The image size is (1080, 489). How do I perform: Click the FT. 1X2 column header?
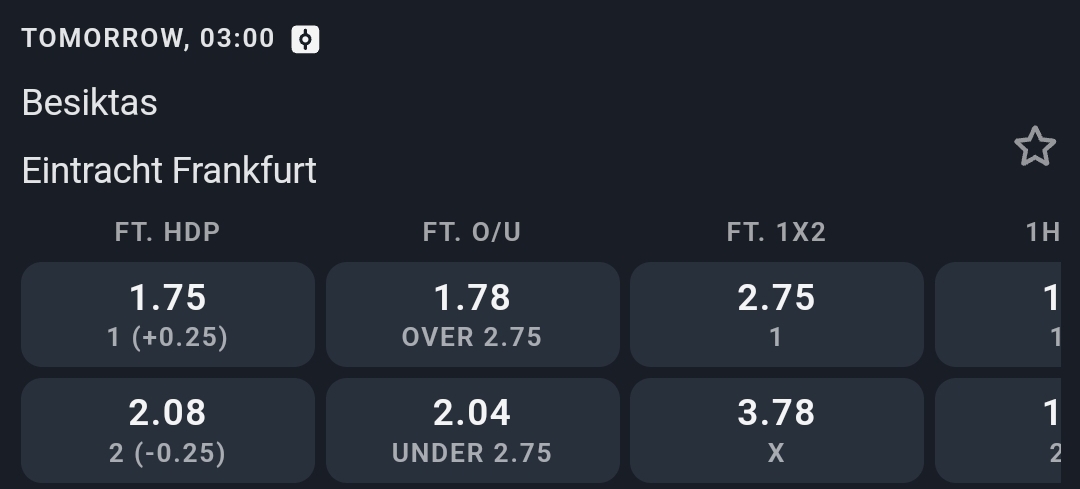pyautogui.click(x=776, y=232)
